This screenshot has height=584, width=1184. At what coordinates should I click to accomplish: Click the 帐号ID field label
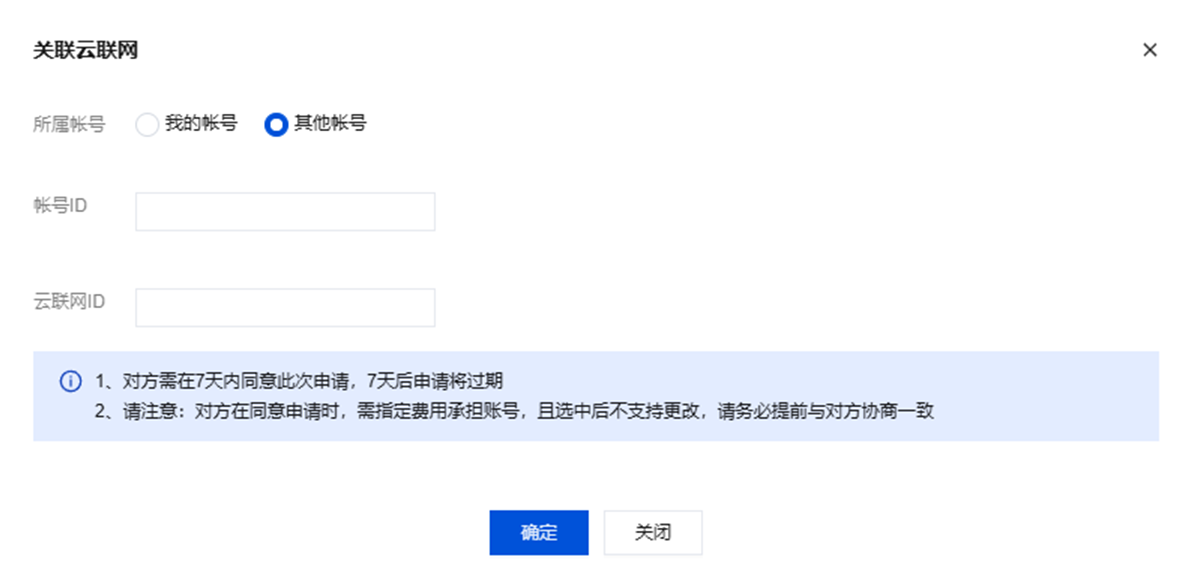[x=61, y=205]
